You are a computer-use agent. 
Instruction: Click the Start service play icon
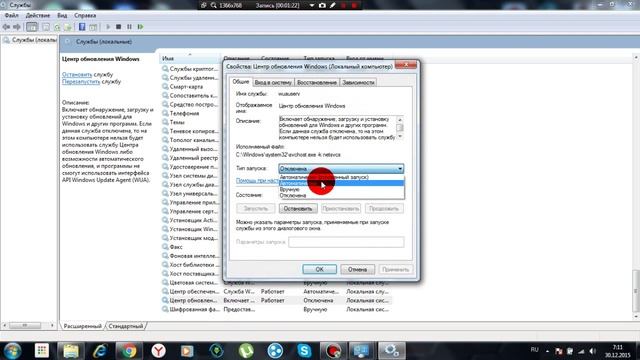click(108, 27)
